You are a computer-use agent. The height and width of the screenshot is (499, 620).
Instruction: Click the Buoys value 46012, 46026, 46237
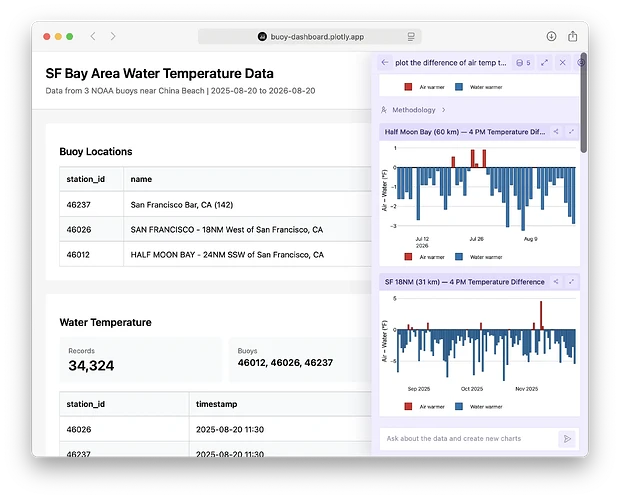[x=285, y=363]
